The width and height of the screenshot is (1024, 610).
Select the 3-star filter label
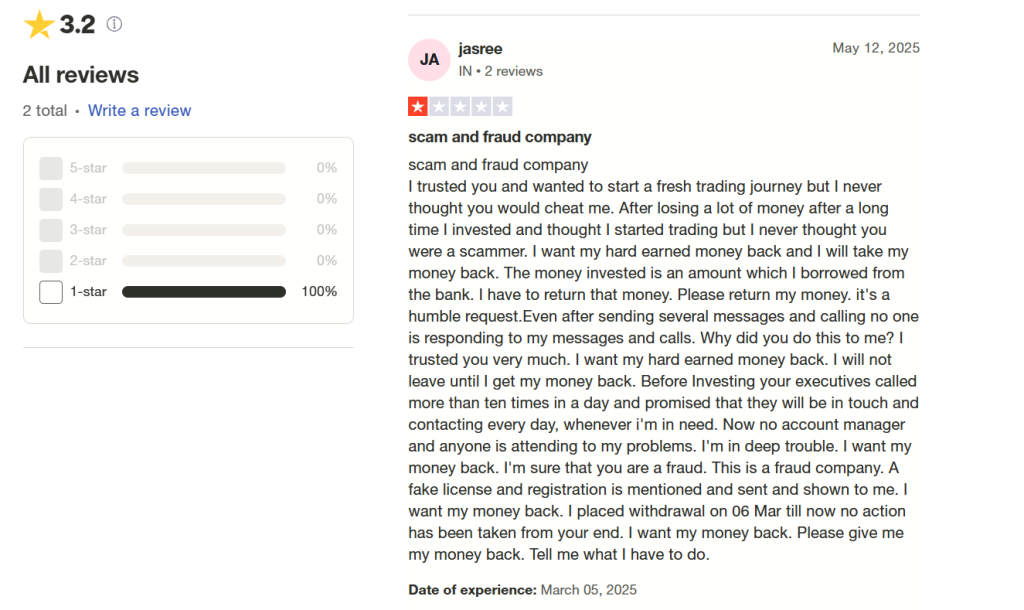tap(88, 230)
